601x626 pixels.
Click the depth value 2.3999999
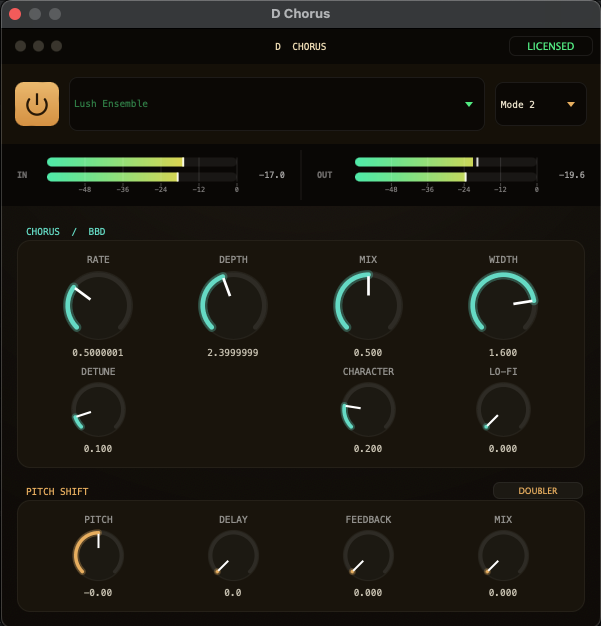pos(233,353)
